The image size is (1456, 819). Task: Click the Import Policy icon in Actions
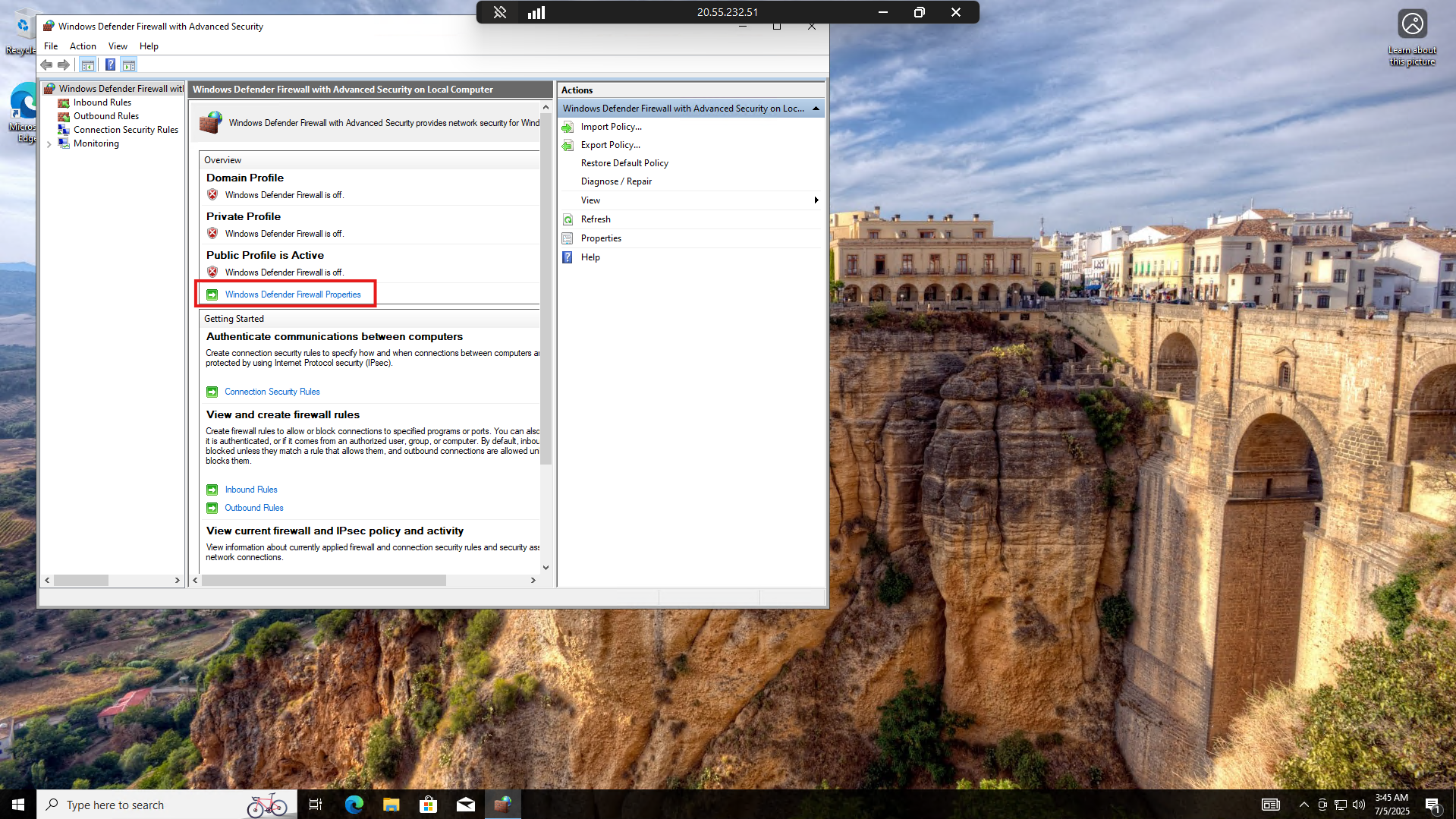pos(568,127)
